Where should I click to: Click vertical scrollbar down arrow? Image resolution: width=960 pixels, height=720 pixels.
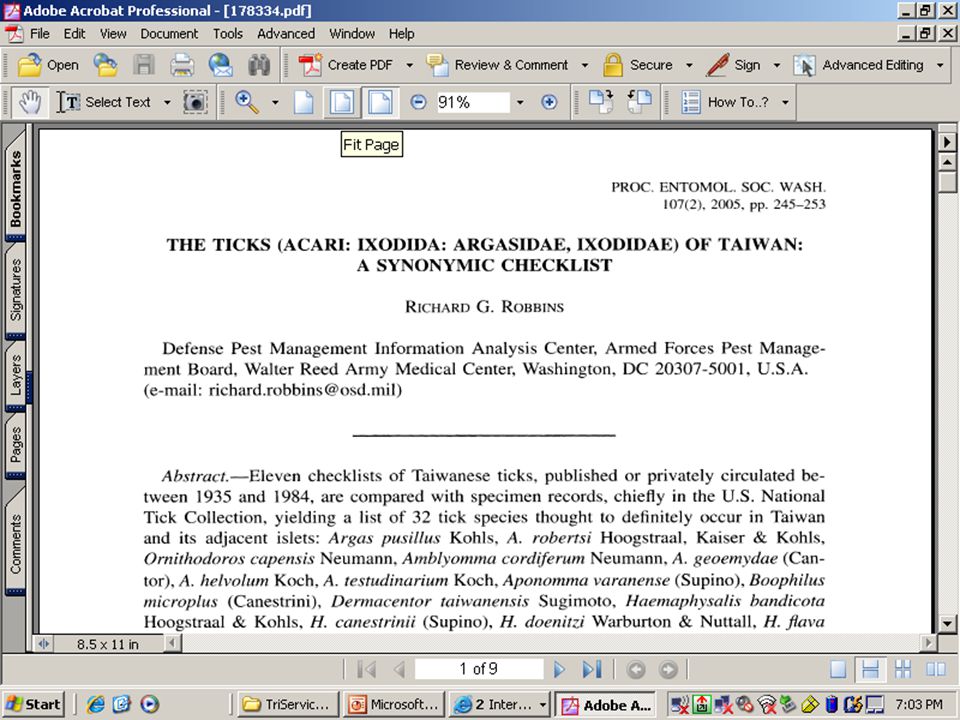(947, 624)
